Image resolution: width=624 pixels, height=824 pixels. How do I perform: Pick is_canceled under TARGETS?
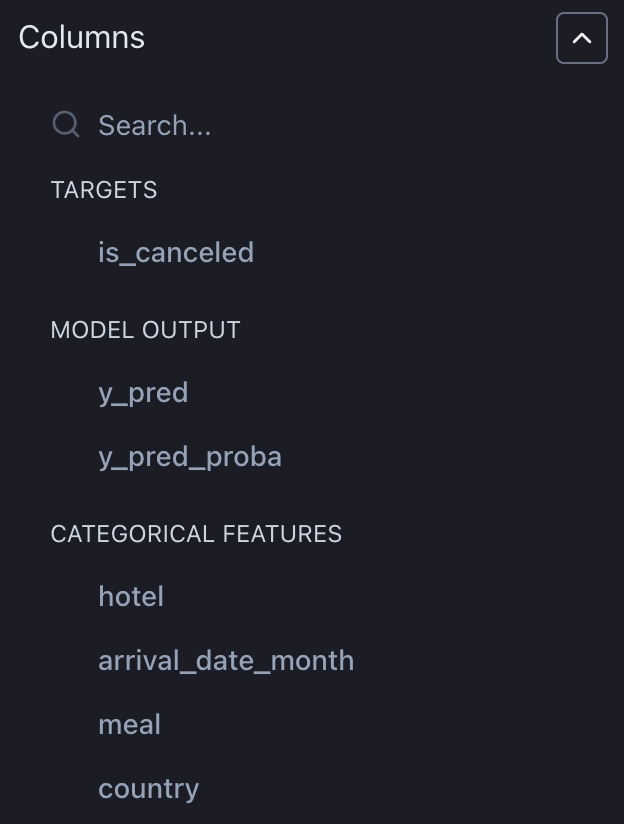(x=176, y=252)
